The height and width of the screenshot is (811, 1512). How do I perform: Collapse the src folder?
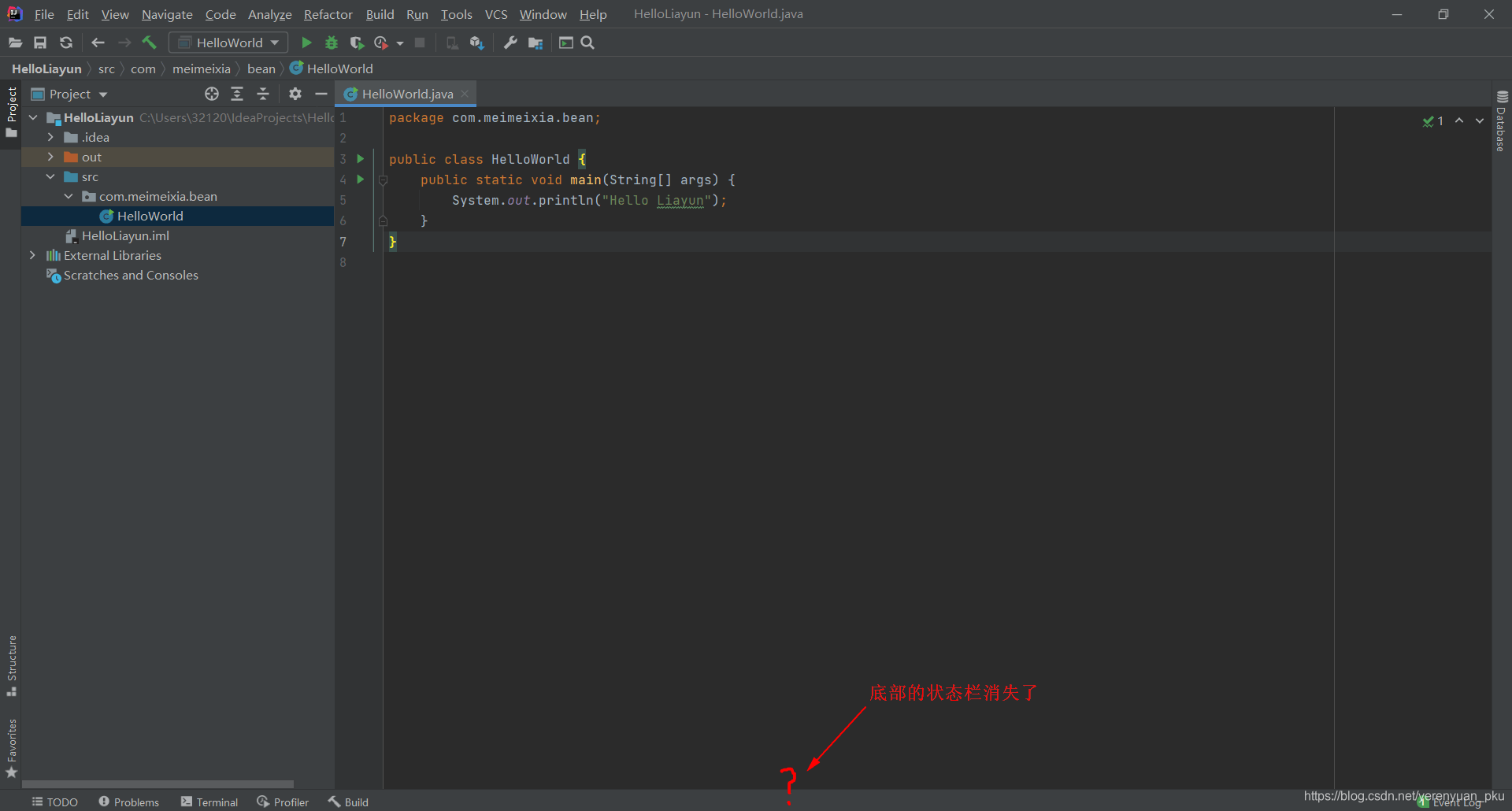50,176
